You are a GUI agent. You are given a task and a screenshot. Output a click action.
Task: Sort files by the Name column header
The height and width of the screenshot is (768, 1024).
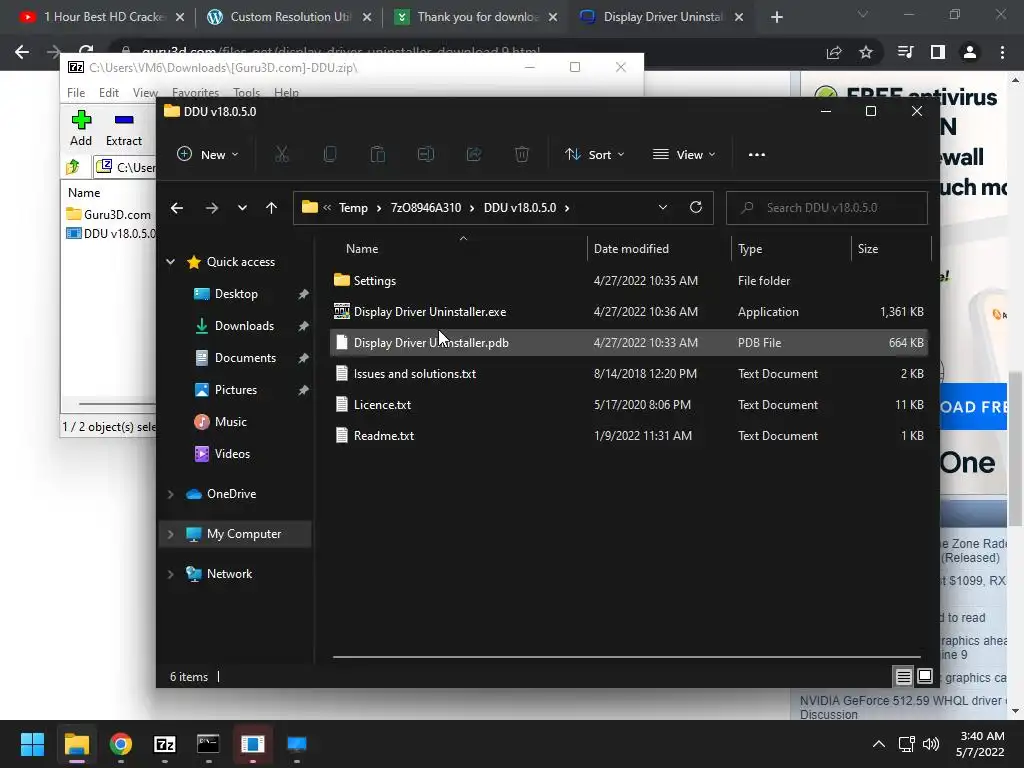[x=362, y=249]
